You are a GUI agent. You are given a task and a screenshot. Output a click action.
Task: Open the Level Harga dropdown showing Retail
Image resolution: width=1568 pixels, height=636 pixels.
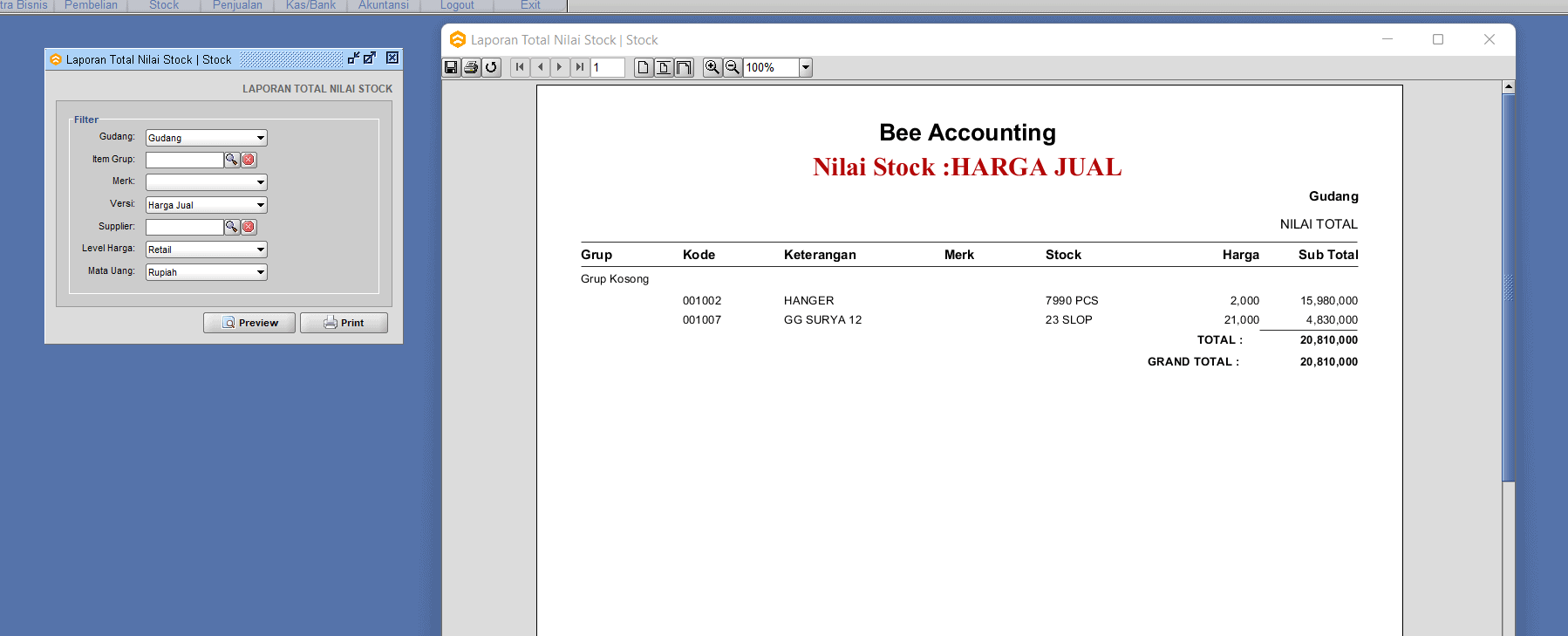click(x=260, y=250)
